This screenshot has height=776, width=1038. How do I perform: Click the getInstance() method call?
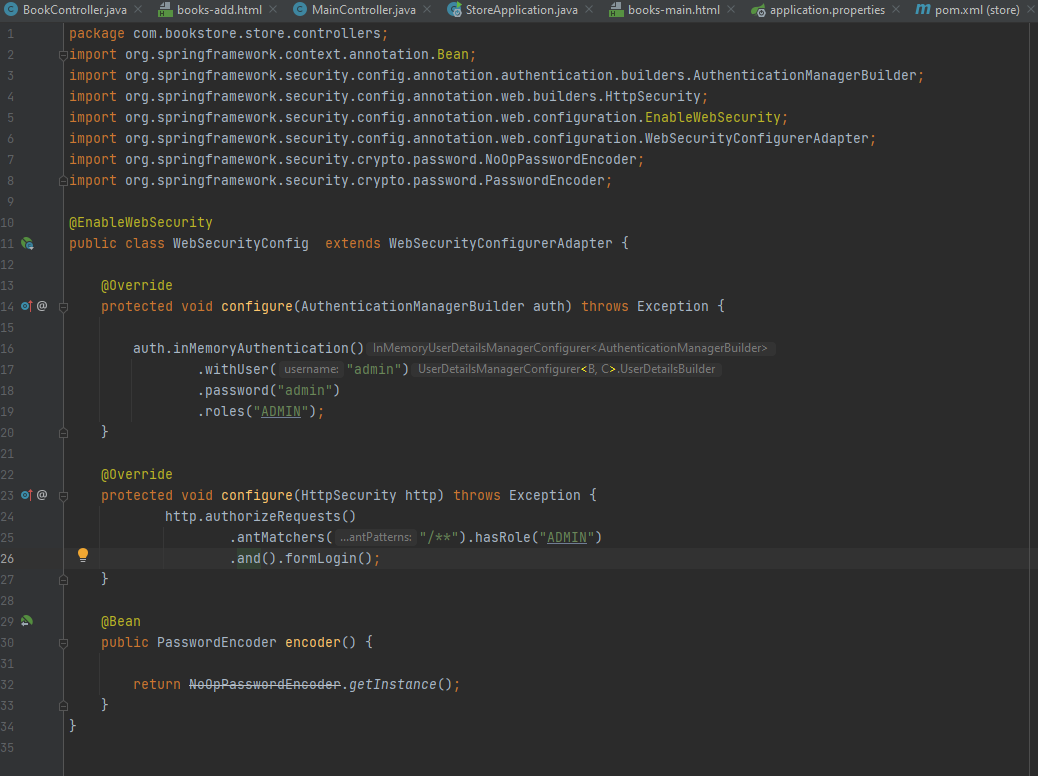400,685
